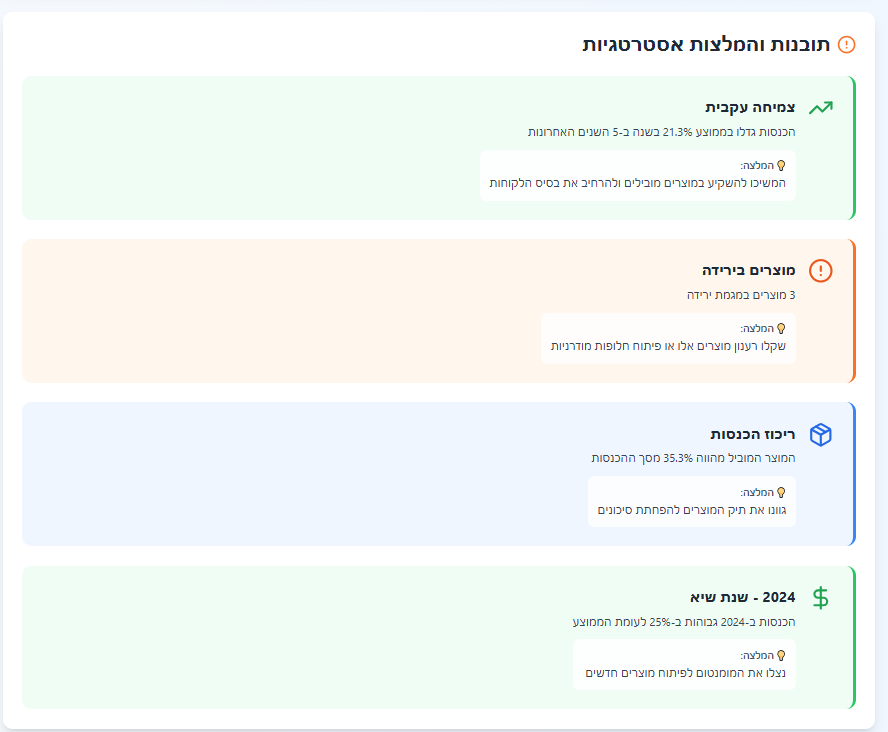Click the lightbulb icon in צמיחה עקבית card
The width and height of the screenshot is (888, 732).
(781, 165)
